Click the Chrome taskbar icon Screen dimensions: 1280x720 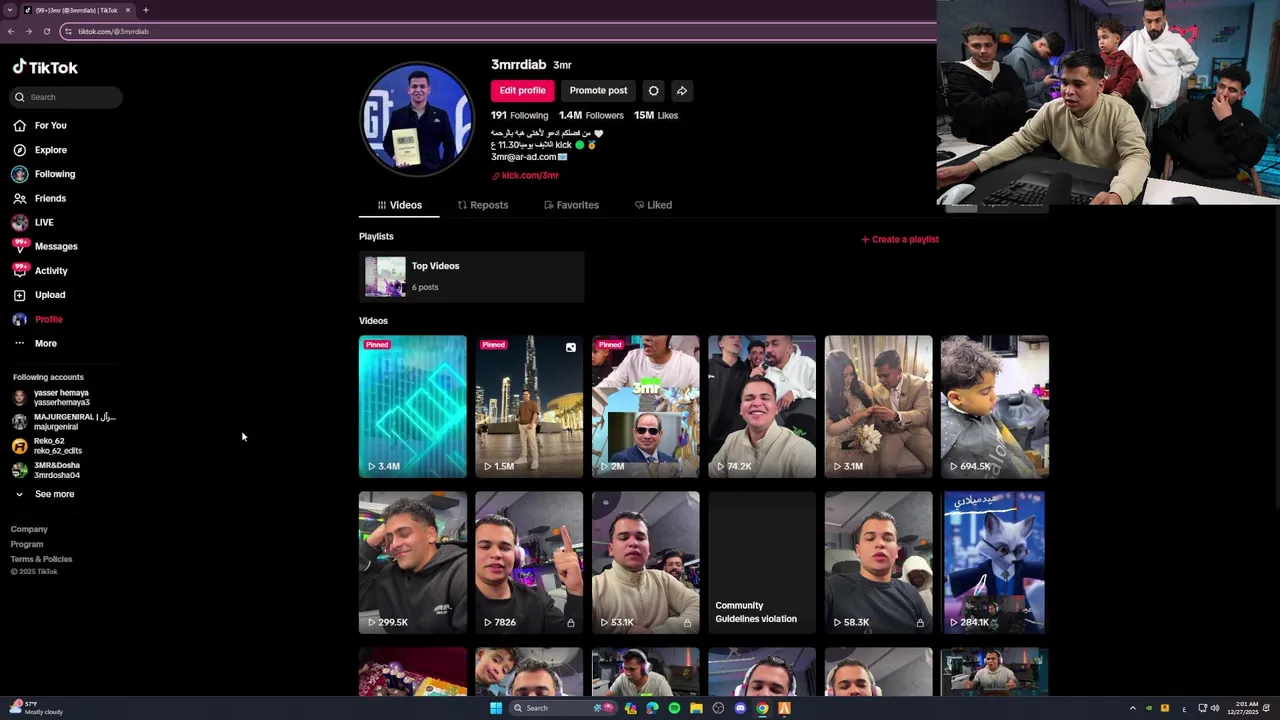click(762, 708)
